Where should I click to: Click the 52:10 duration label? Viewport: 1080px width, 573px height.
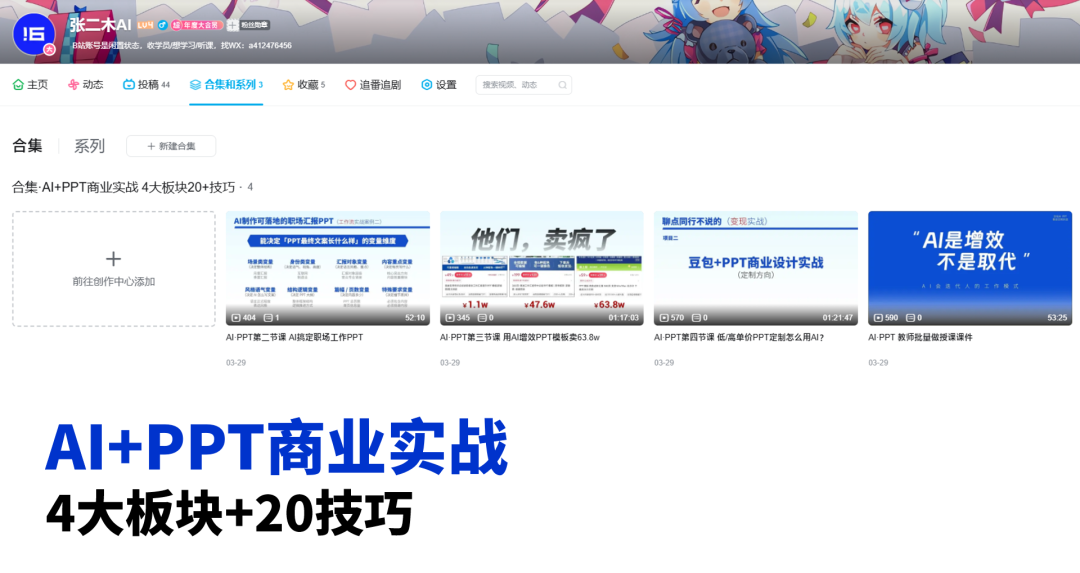(x=415, y=317)
